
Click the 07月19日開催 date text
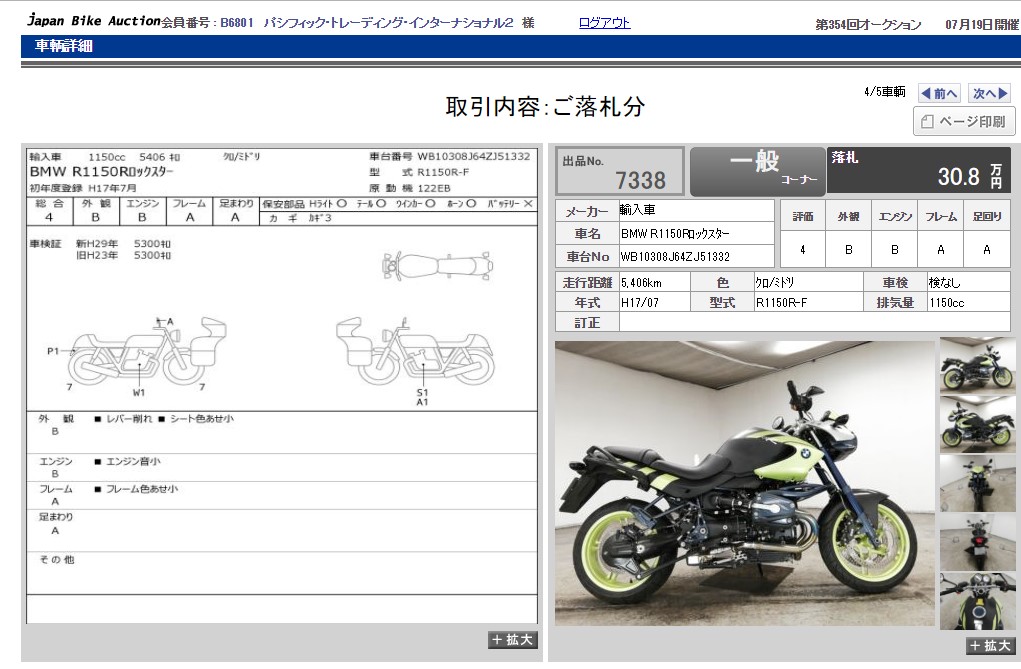tap(982, 25)
